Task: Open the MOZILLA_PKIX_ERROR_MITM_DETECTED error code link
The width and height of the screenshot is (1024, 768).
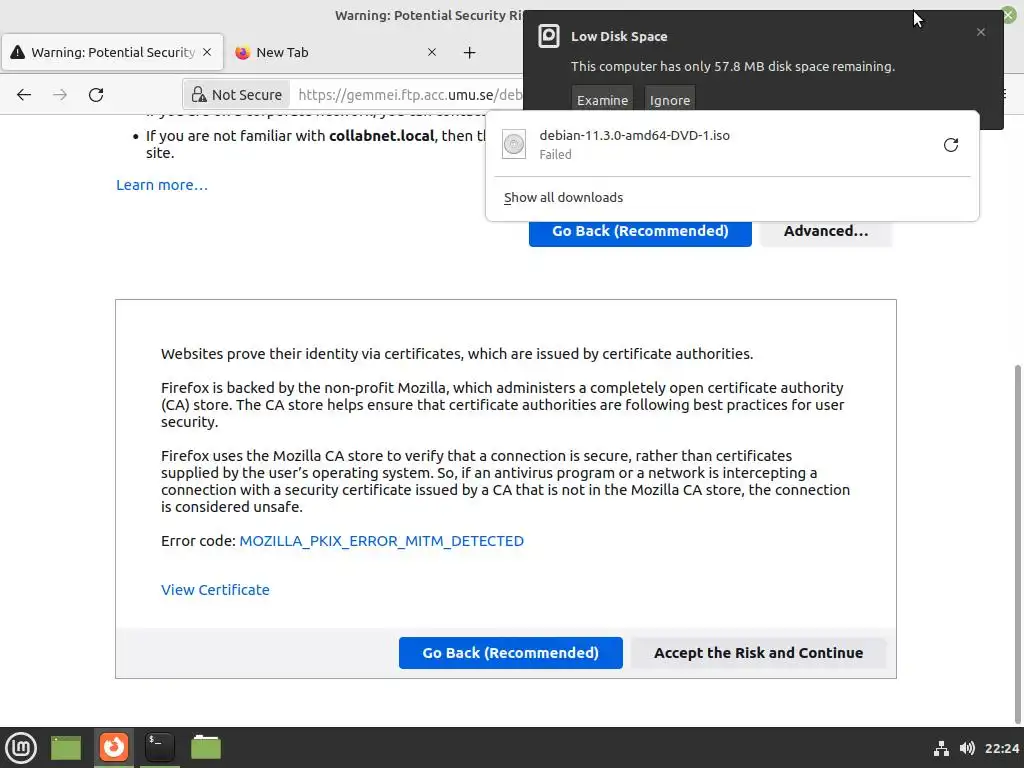Action: coord(381,541)
